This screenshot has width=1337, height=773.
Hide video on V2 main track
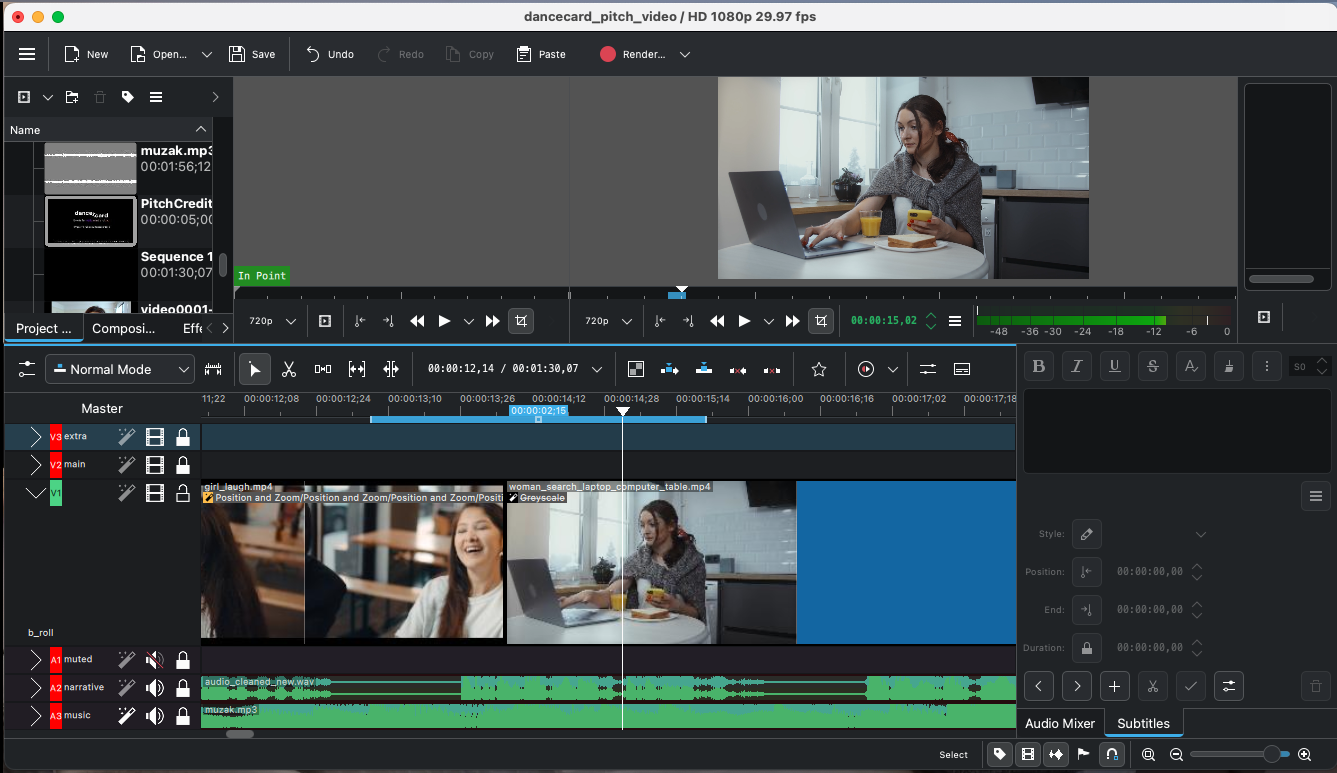[154, 465]
